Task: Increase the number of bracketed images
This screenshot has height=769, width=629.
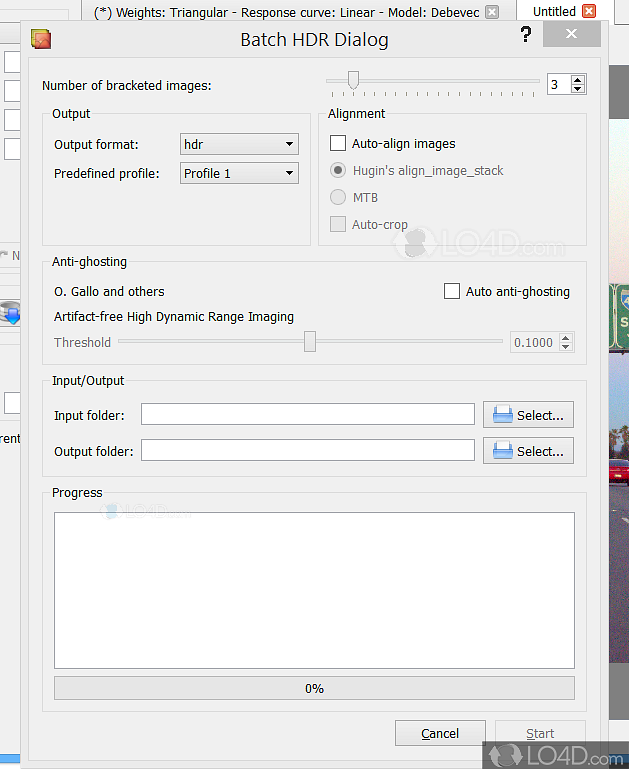Action: click(577, 80)
